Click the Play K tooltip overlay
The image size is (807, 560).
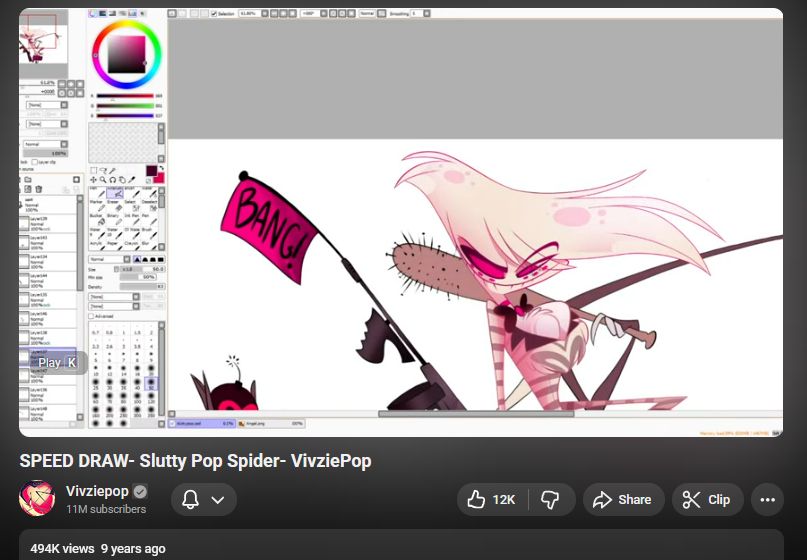point(58,363)
